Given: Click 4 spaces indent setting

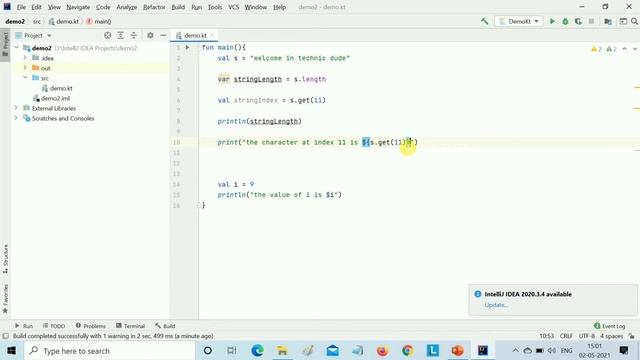Looking at the screenshot, I should 611,336.
